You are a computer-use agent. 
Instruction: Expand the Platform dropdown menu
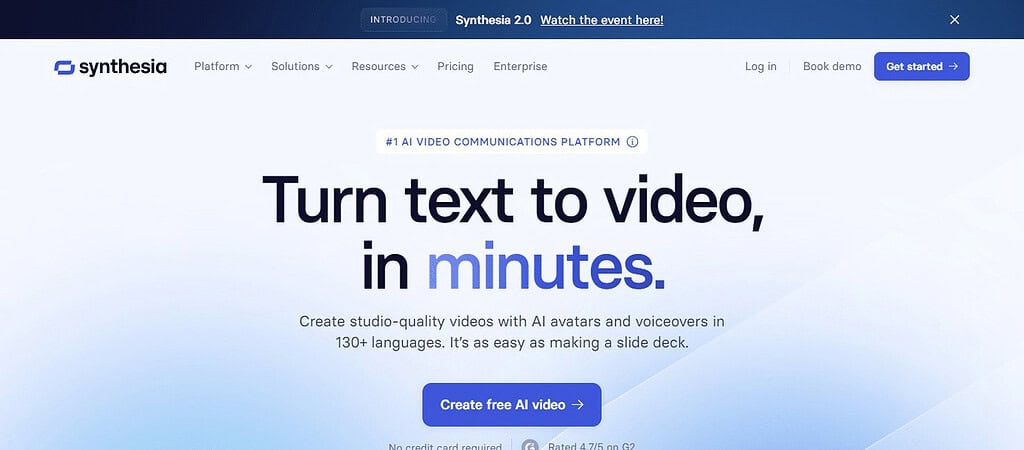coord(223,67)
